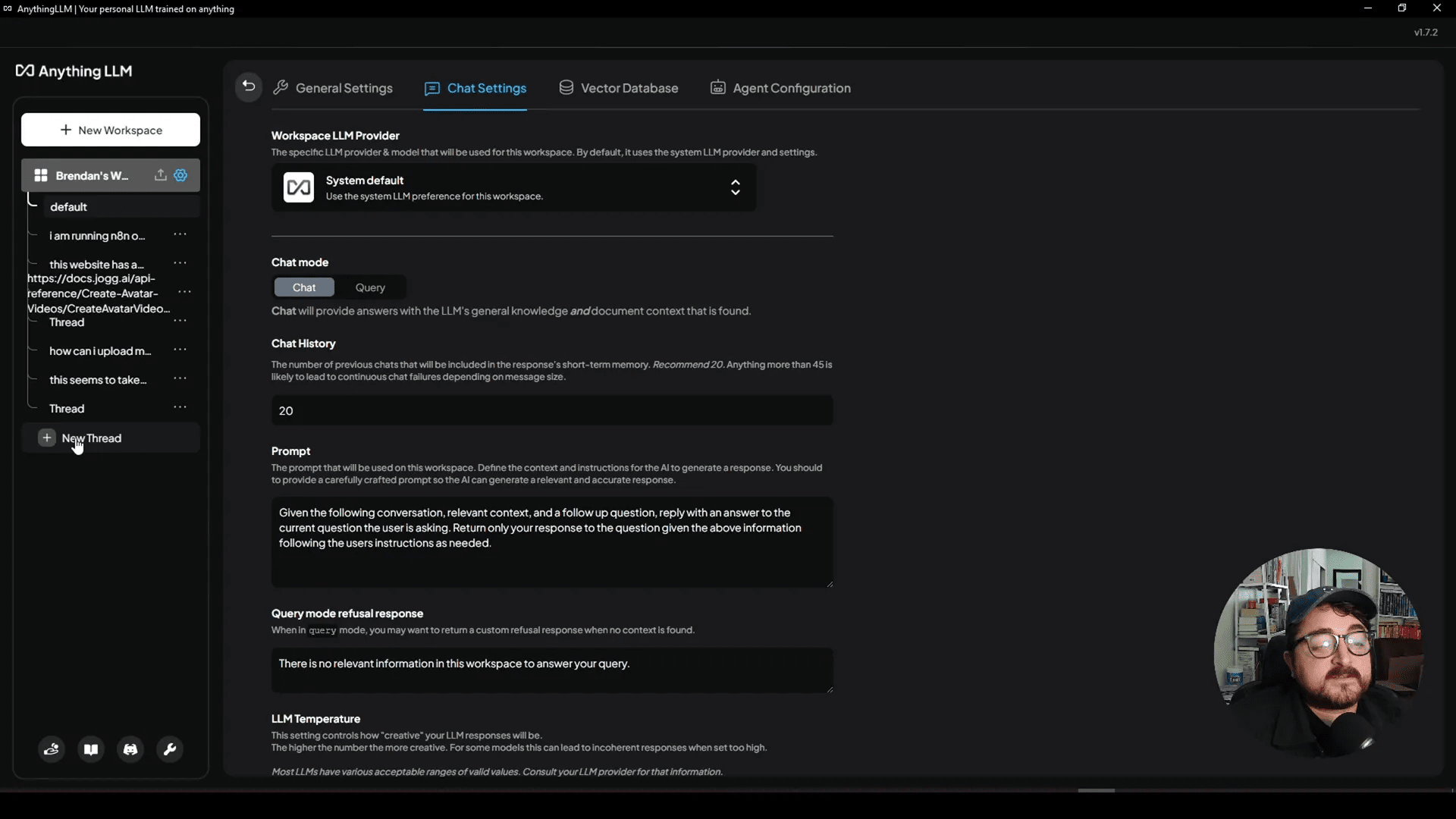Click the back arrow icon

249,86
